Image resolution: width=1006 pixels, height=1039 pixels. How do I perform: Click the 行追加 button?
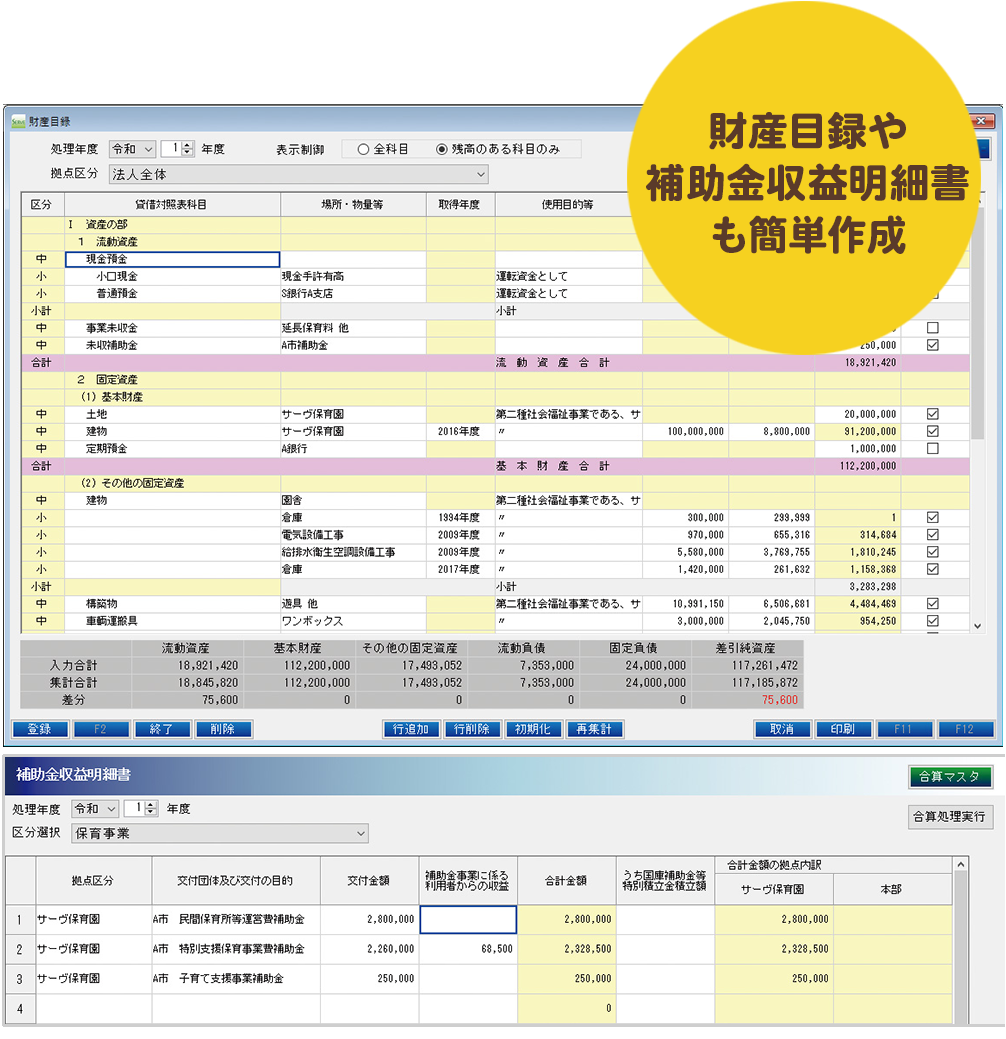click(x=411, y=729)
